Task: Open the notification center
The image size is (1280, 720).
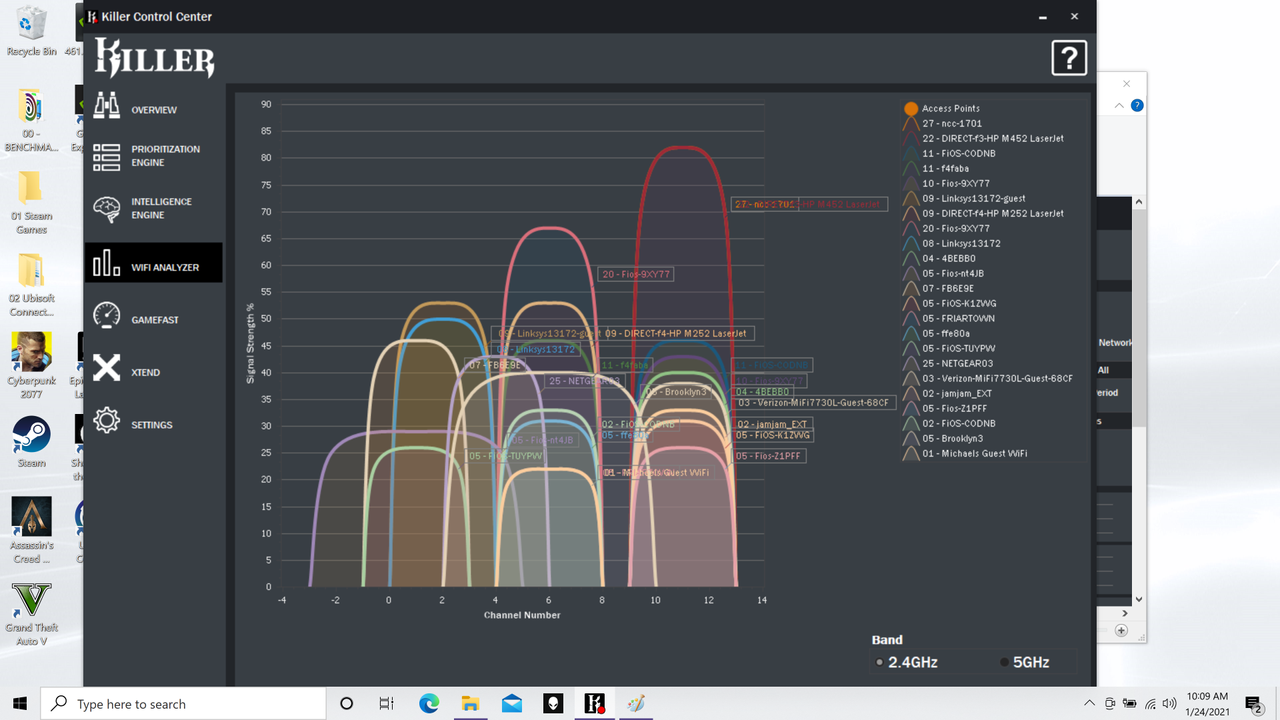Action: pyautogui.click(x=1253, y=704)
